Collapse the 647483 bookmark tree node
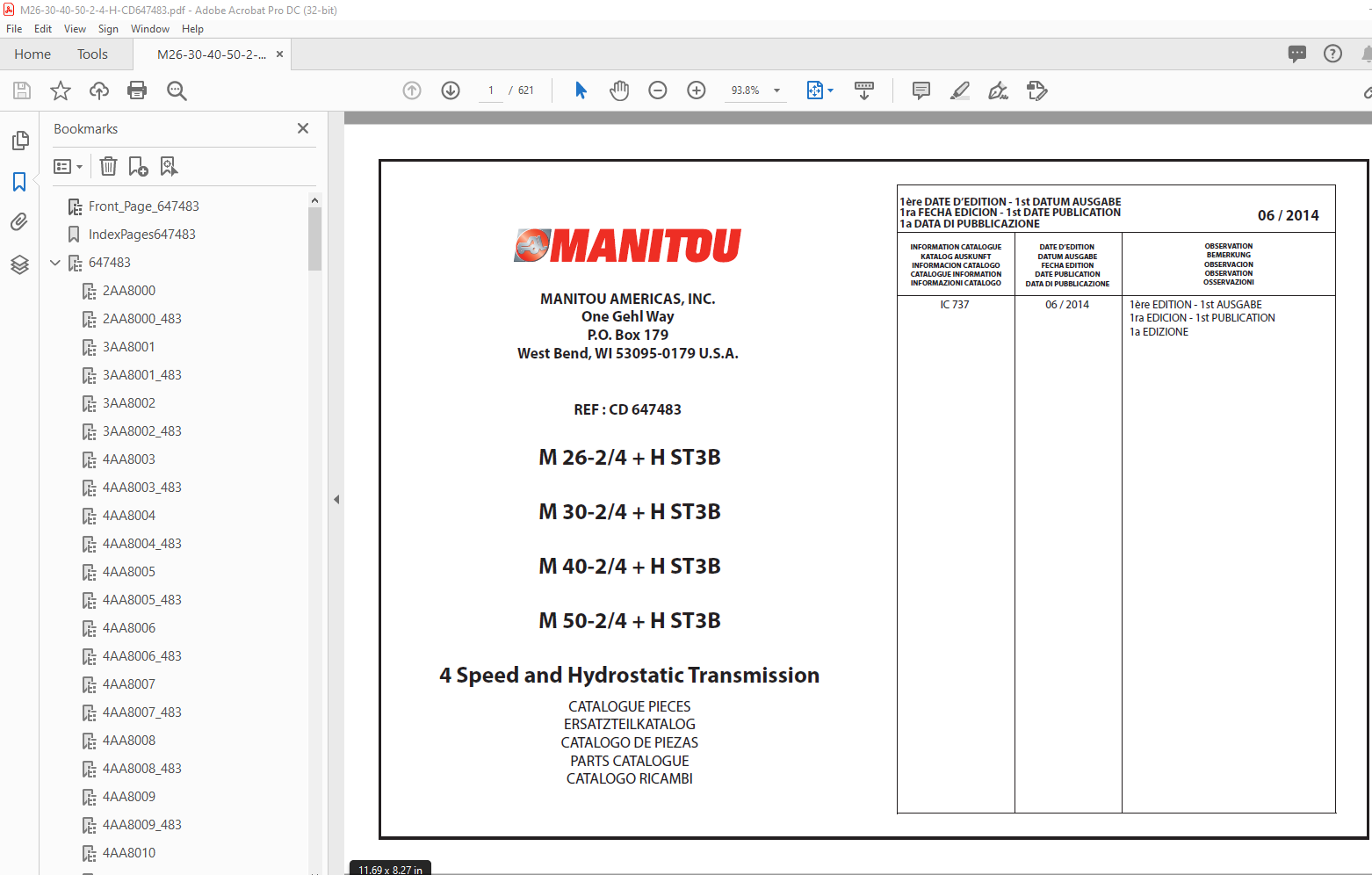The width and height of the screenshot is (1372, 875). [x=55, y=263]
